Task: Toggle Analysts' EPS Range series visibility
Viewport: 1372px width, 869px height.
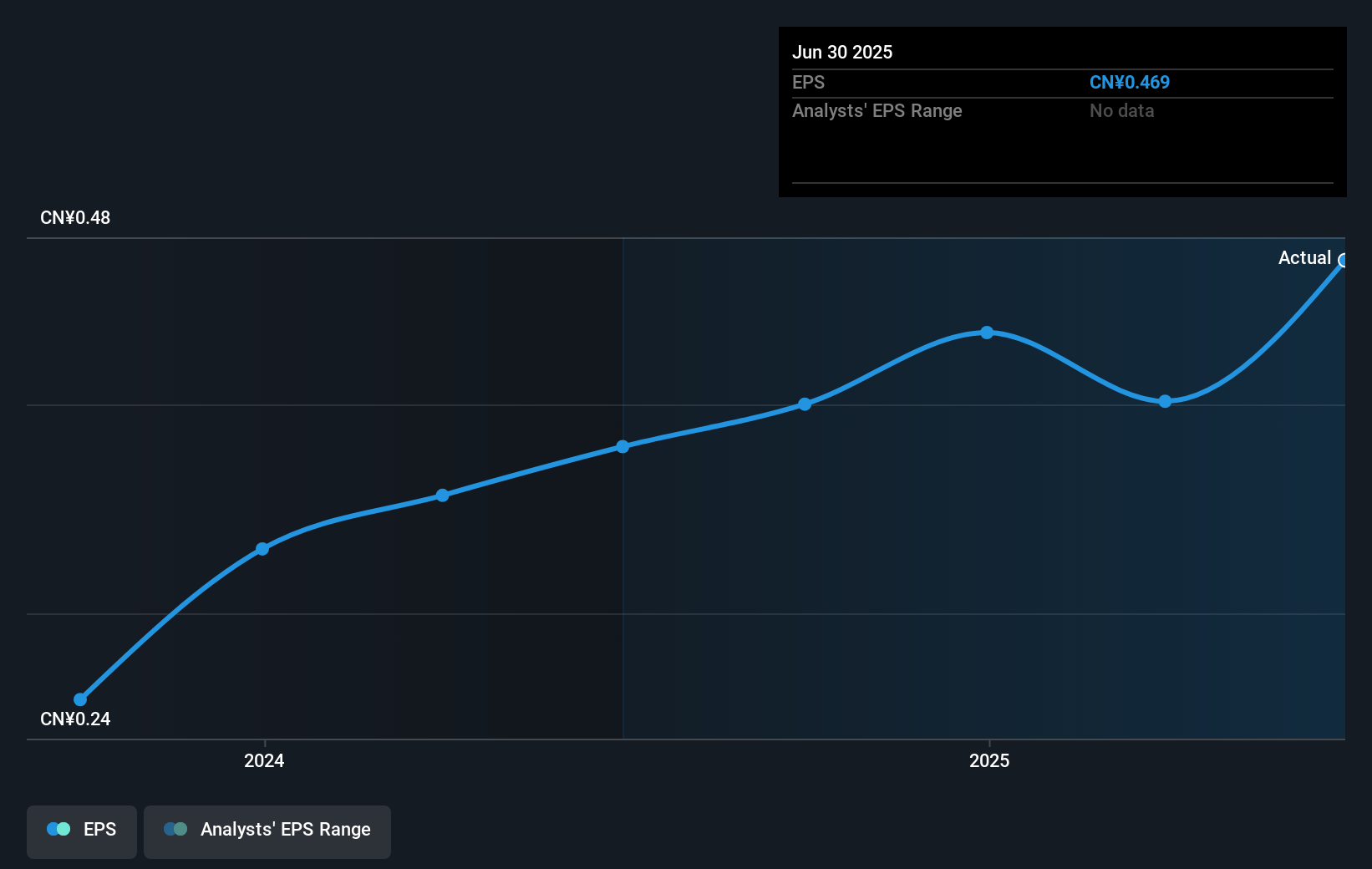Action: coord(267,831)
